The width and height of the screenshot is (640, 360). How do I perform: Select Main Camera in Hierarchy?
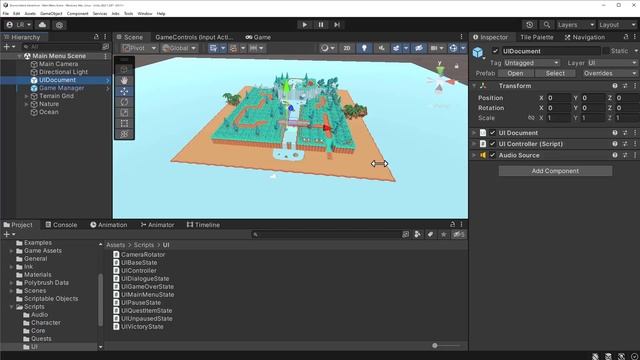coord(58,64)
